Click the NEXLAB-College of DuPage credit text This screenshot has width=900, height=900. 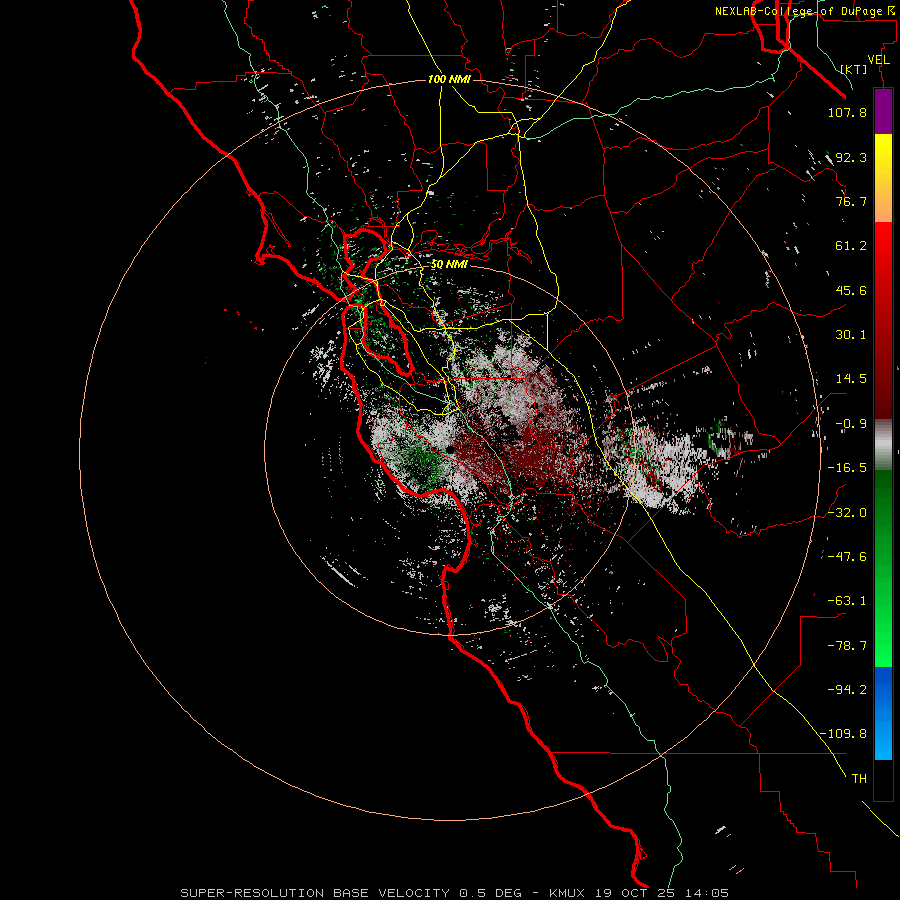tap(798, 11)
